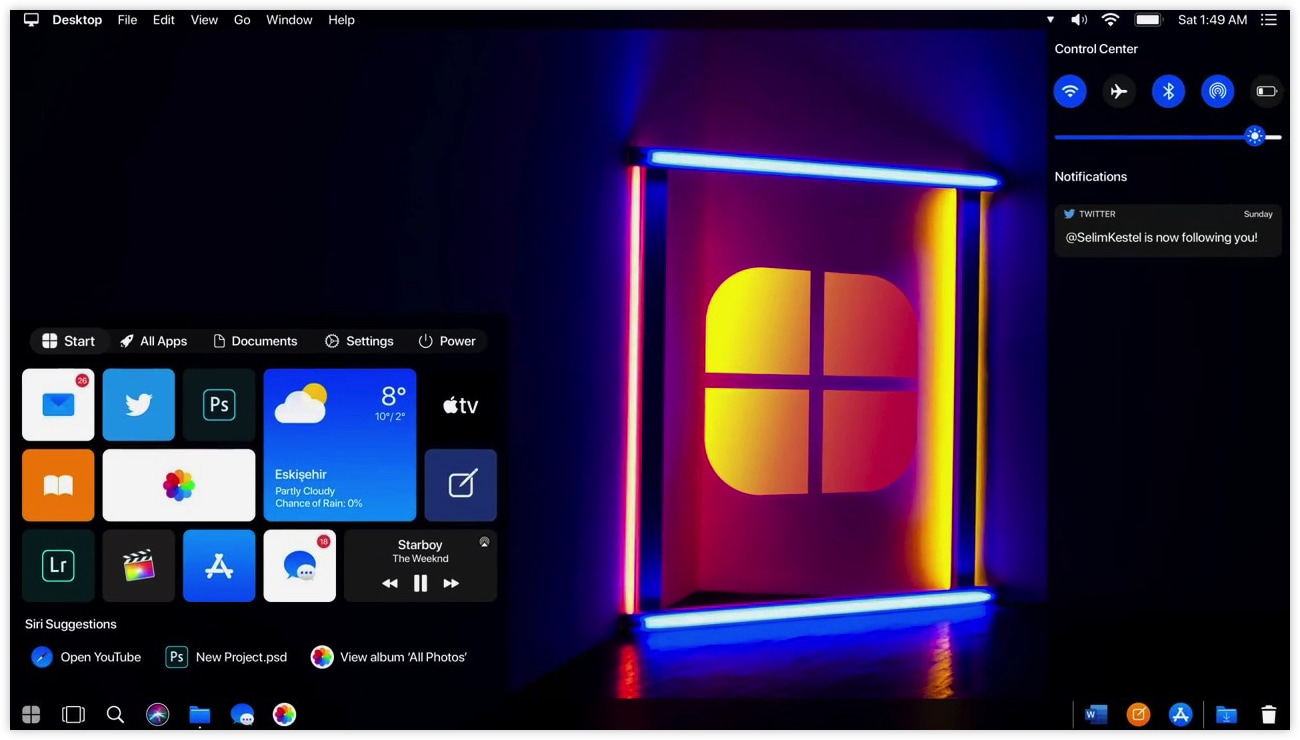
Task: Launch the Final Cut Pro tile
Action: tap(138, 566)
